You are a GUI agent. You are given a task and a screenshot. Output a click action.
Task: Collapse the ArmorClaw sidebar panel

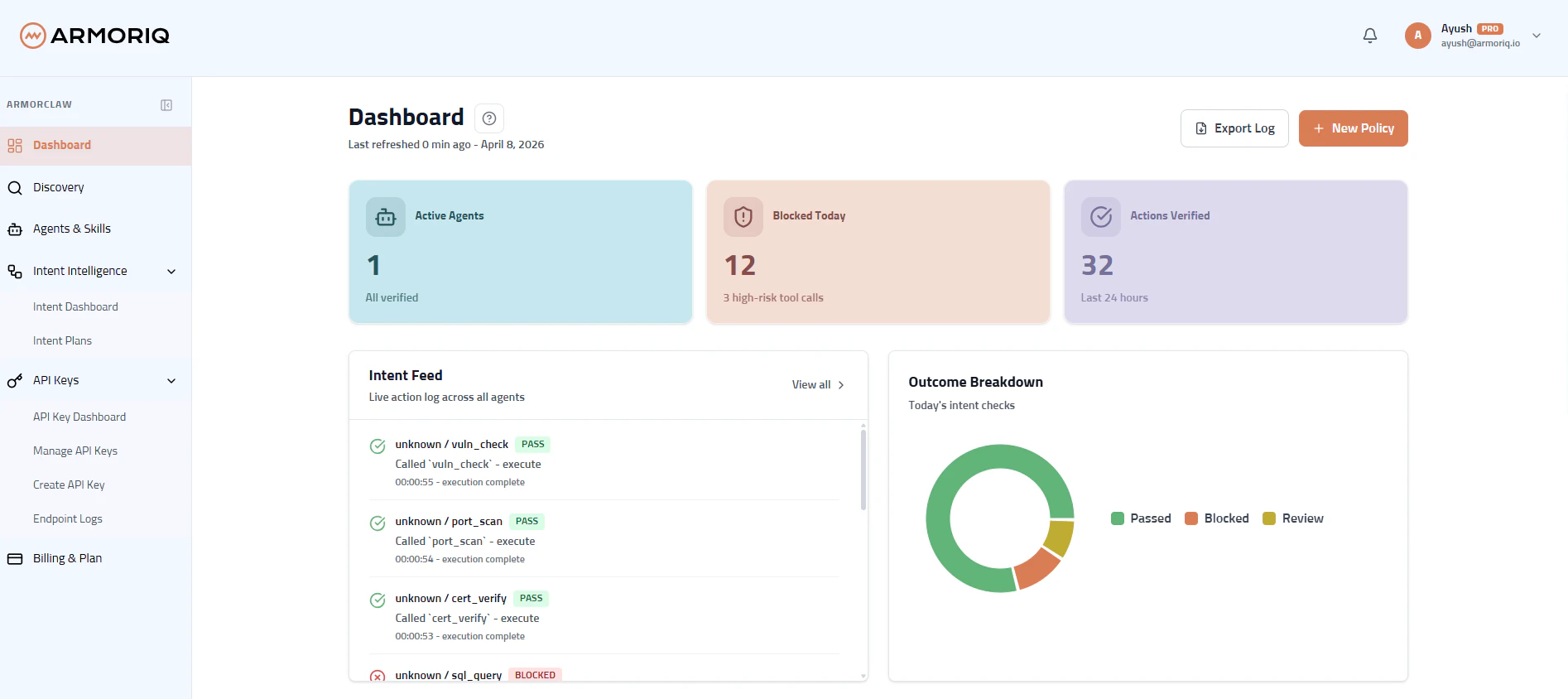click(166, 105)
